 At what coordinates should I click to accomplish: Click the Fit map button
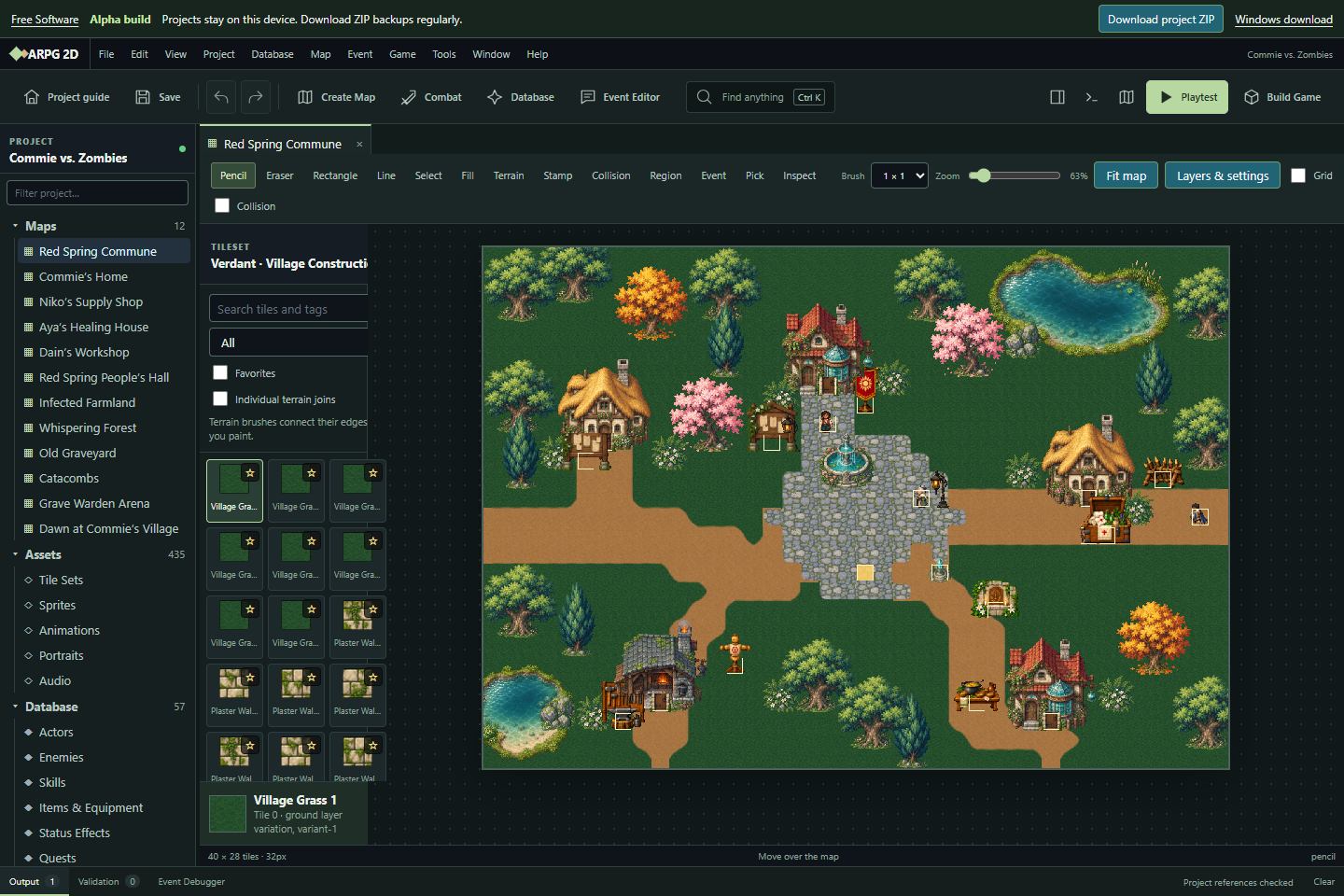pos(1127,175)
